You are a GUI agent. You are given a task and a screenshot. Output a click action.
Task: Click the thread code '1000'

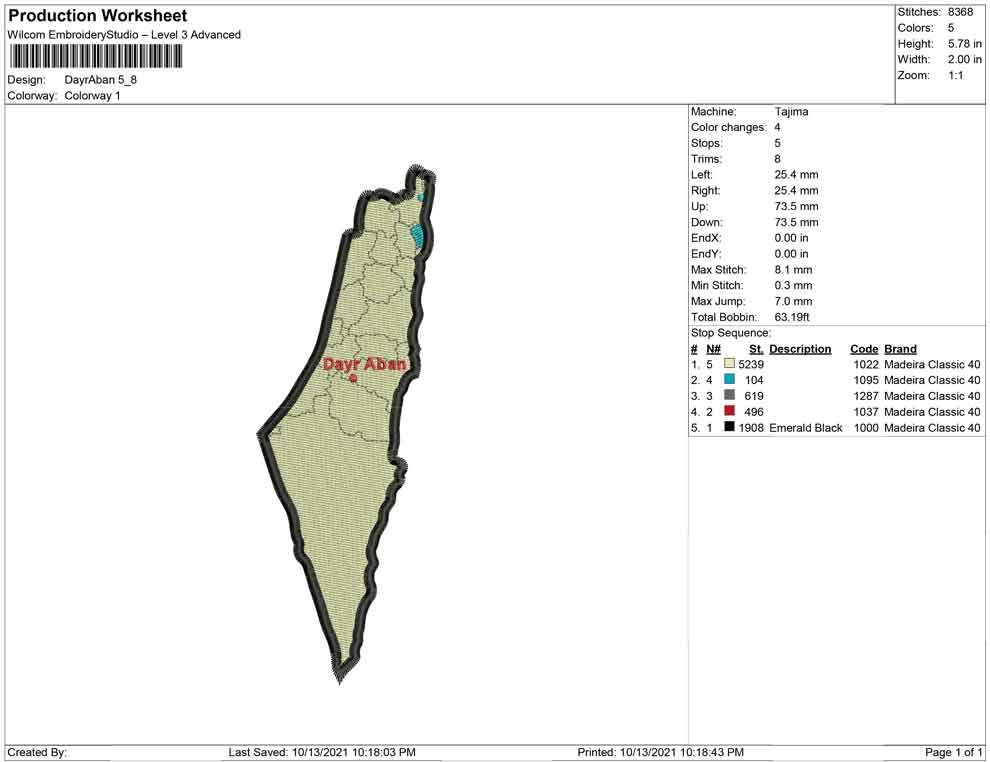click(x=866, y=427)
